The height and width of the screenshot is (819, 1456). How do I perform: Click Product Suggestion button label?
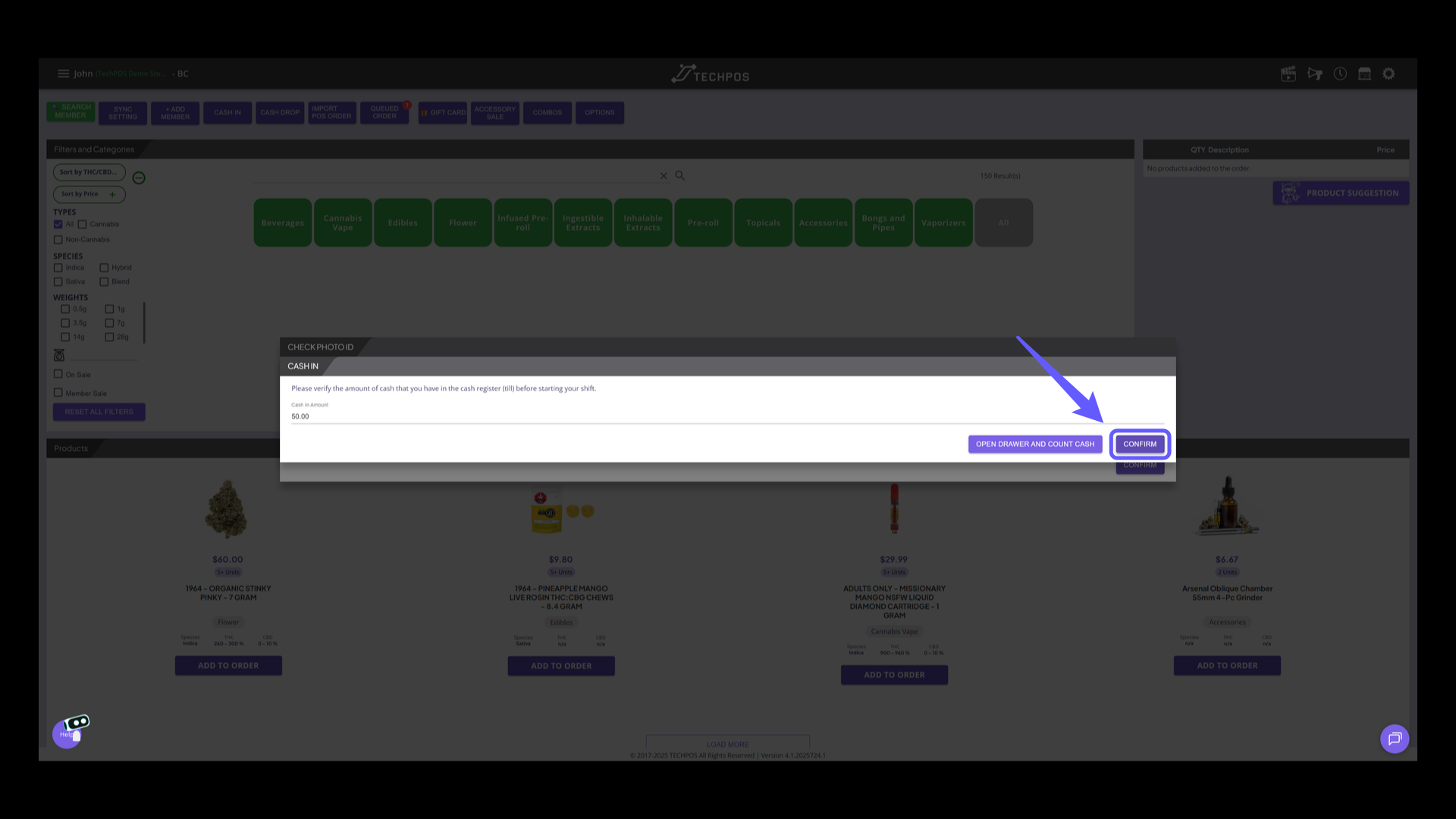click(1352, 193)
